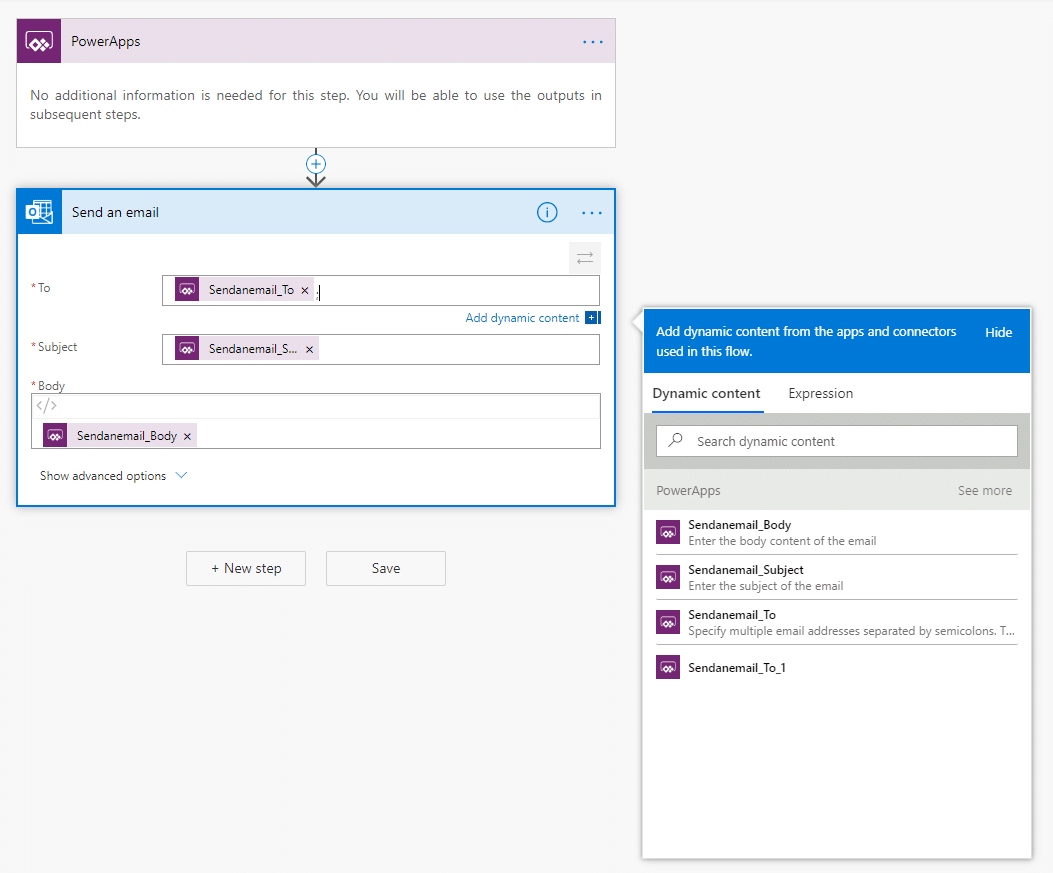This screenshot has height=873, width=1053.
Task: Click the Add dynamic content link
Action: click(x=522, y=318)
